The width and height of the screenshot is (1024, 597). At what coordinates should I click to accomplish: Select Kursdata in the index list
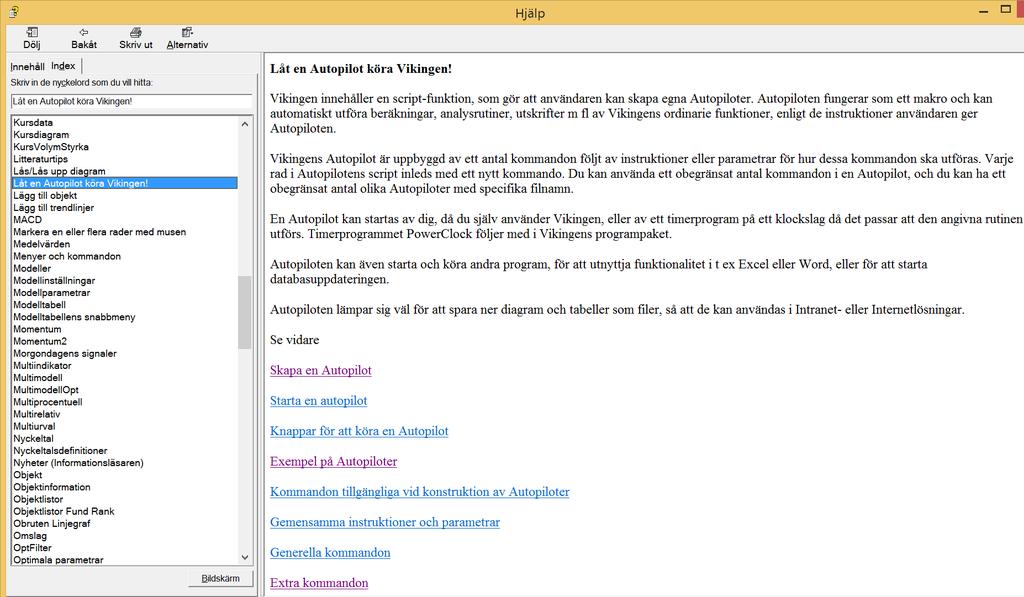click(33, 122)
